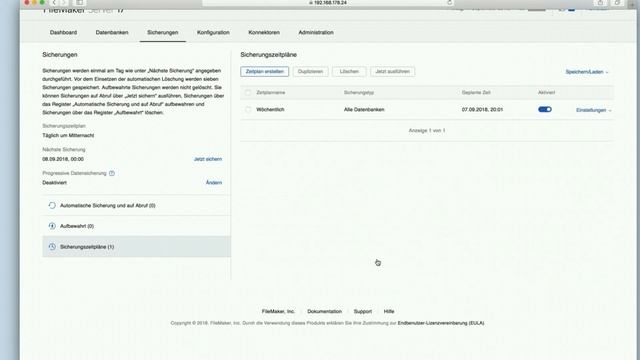Viewport: 640px width, 360px height.
Task: Click the Zeitplanname column header
Action: [x=271, y=93]
